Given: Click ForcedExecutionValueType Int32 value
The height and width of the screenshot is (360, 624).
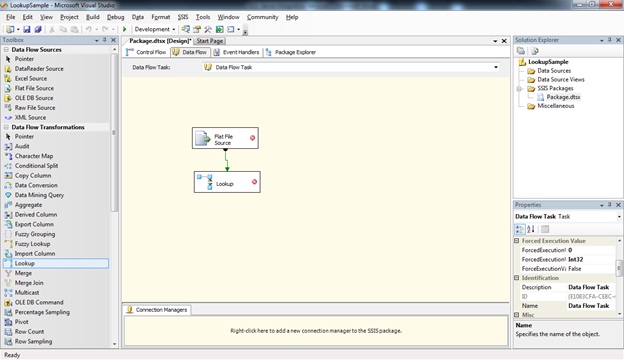Looking at the screenshot, I should coord(591,259).
